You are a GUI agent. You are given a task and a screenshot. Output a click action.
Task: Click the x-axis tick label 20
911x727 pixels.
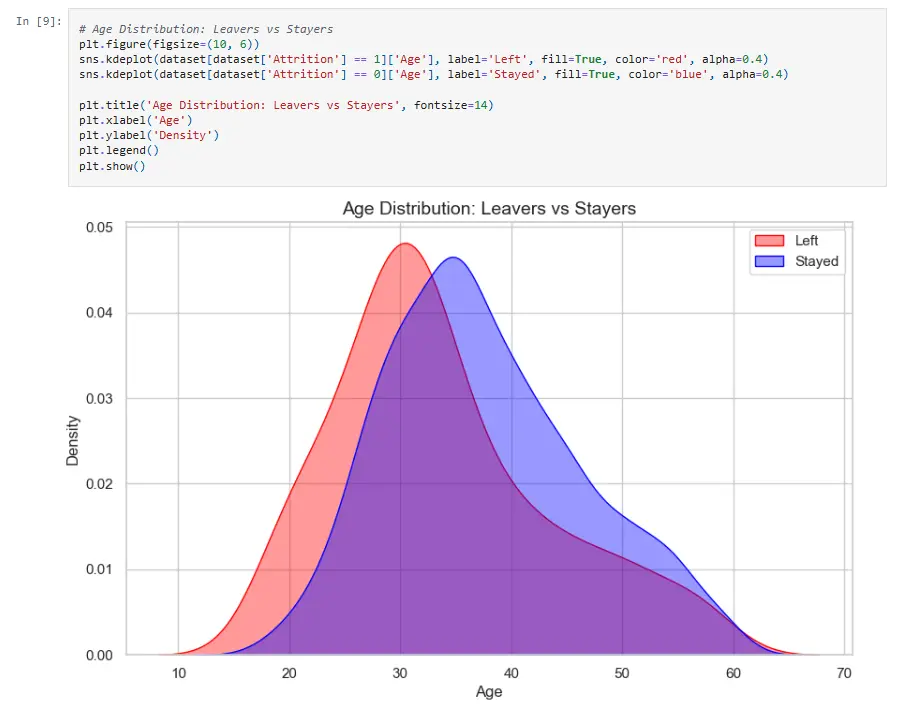289,673
